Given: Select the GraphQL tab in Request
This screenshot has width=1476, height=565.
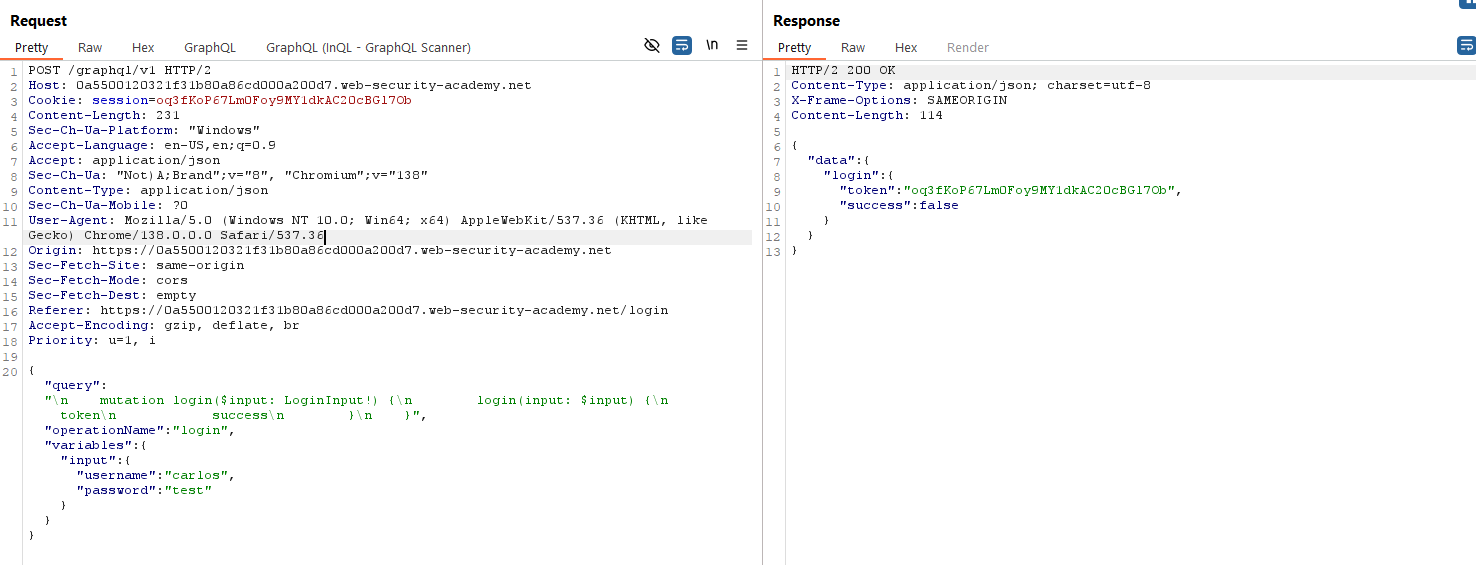Looking at the screenshot, I should pos(210,47).
